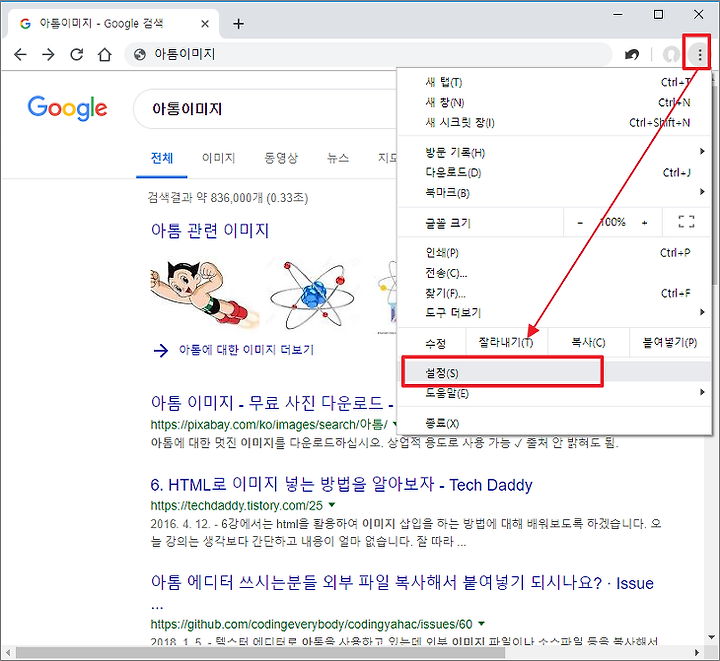Image resolution: width=720 pixels, height=661 pixels.
Task: Click horizontal scrollbar right arrow
Action: 697,652
